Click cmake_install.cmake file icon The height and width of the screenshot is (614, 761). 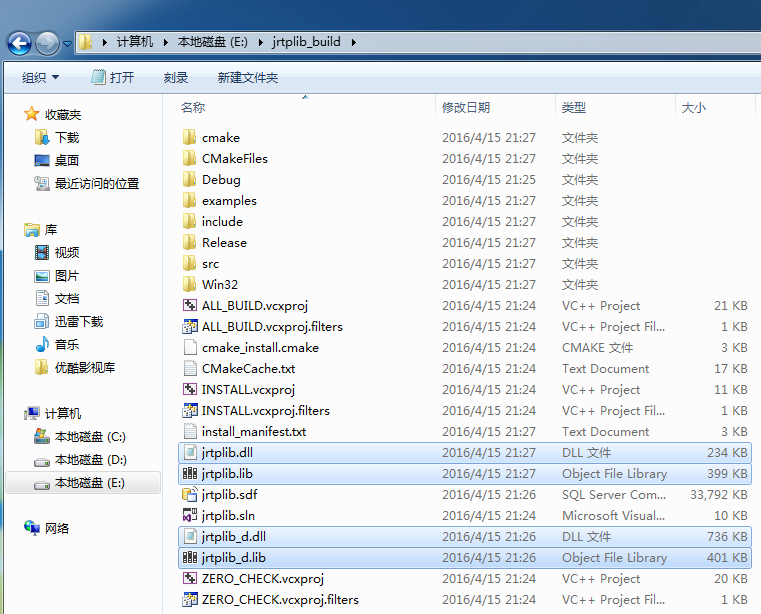(x=190, y=348)
